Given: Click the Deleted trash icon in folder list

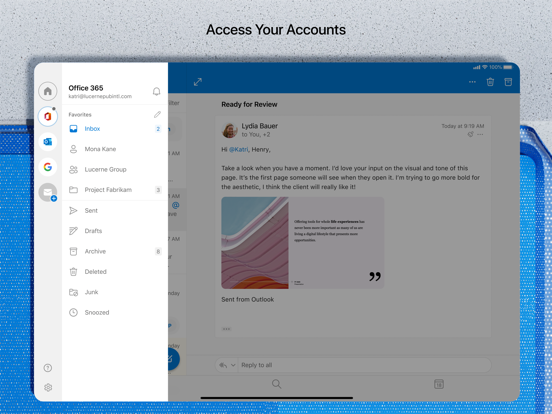Looking at the screenshot, I should click(73, 272).
